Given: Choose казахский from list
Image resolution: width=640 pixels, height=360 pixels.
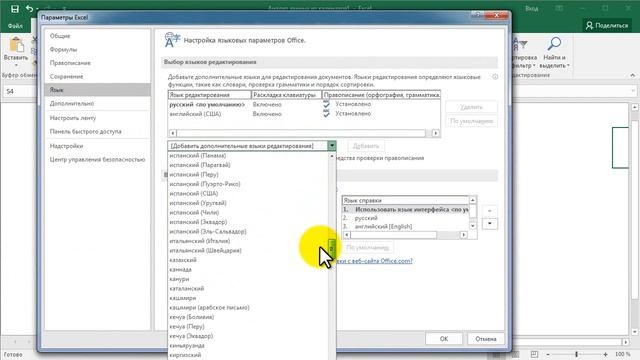Looking at the screenshot, I should pyautogui.click(x=248, y=260).
